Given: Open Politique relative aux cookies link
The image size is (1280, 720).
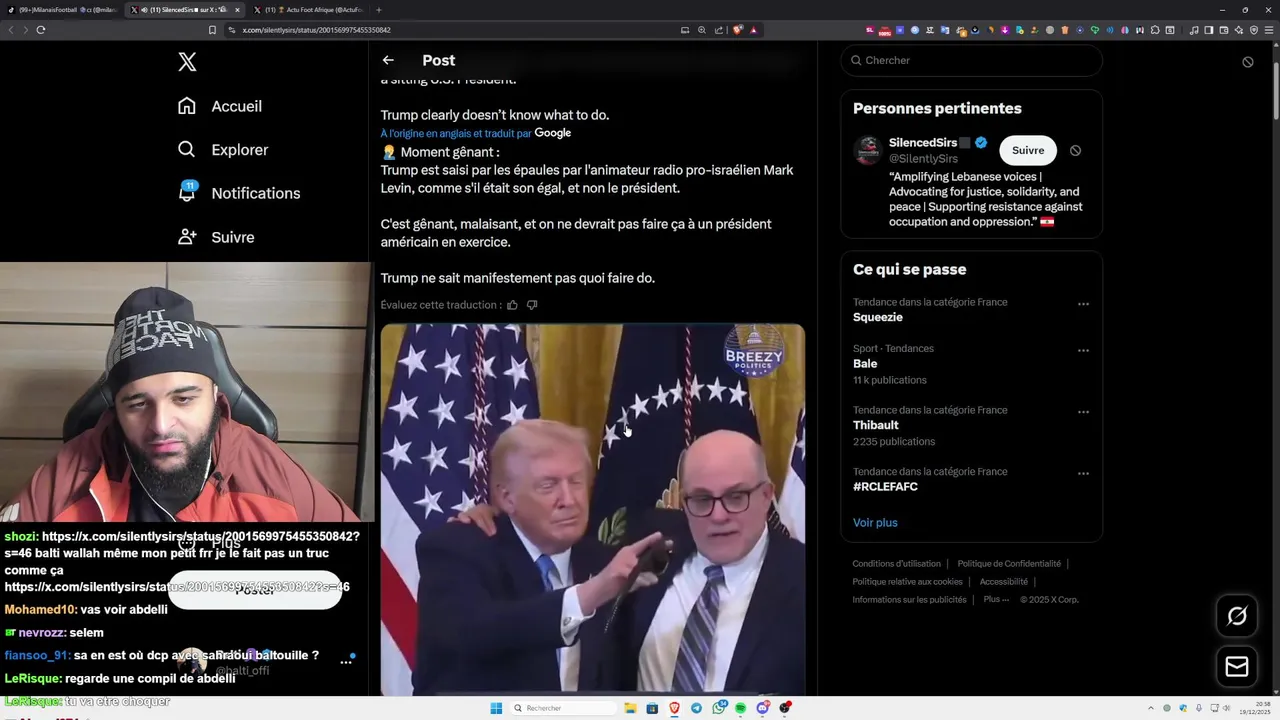Looking at the screenshot, I should pyautogui.click(x=907, y=582).
